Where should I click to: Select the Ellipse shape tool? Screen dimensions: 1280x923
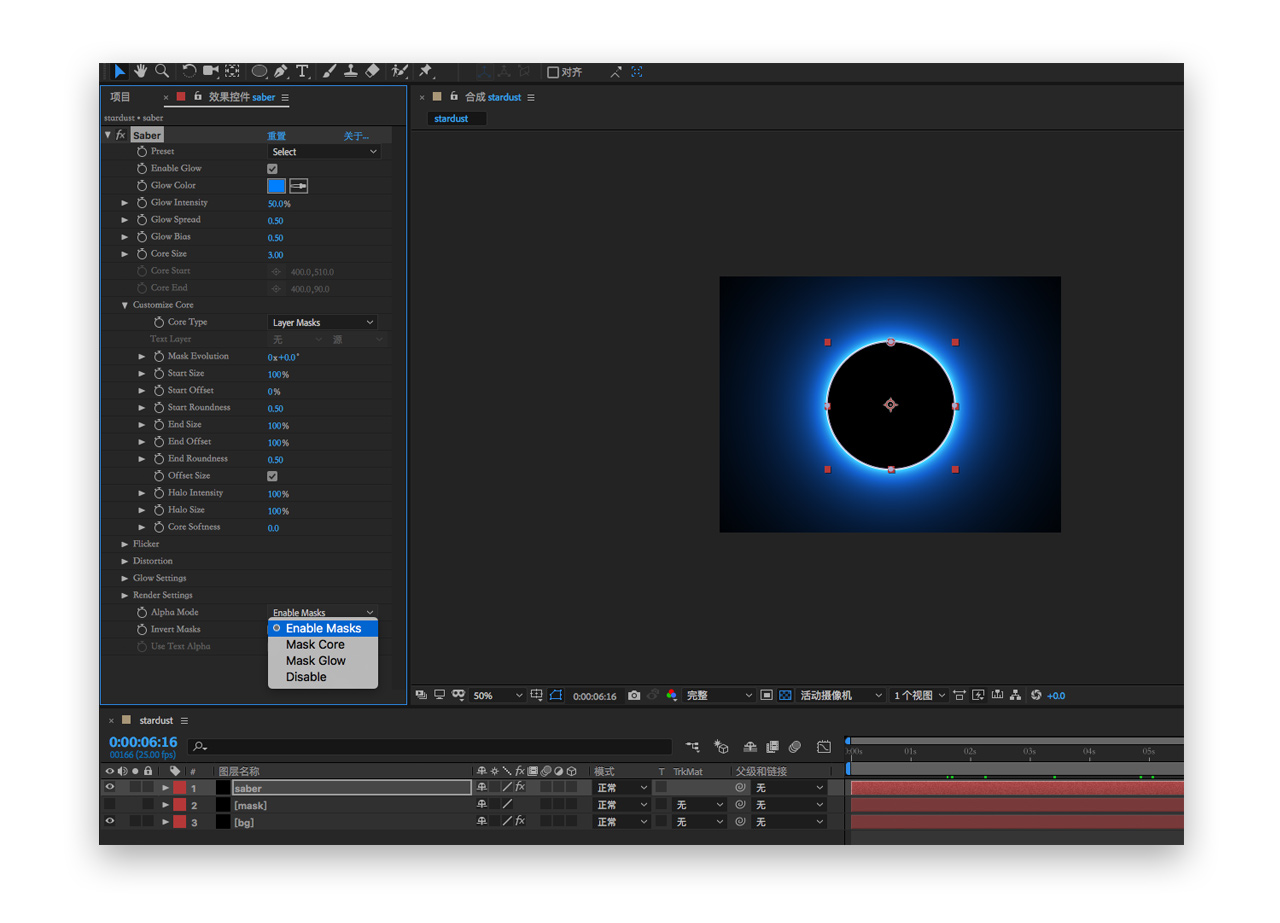pyautogui.click(x=260, y=71)
